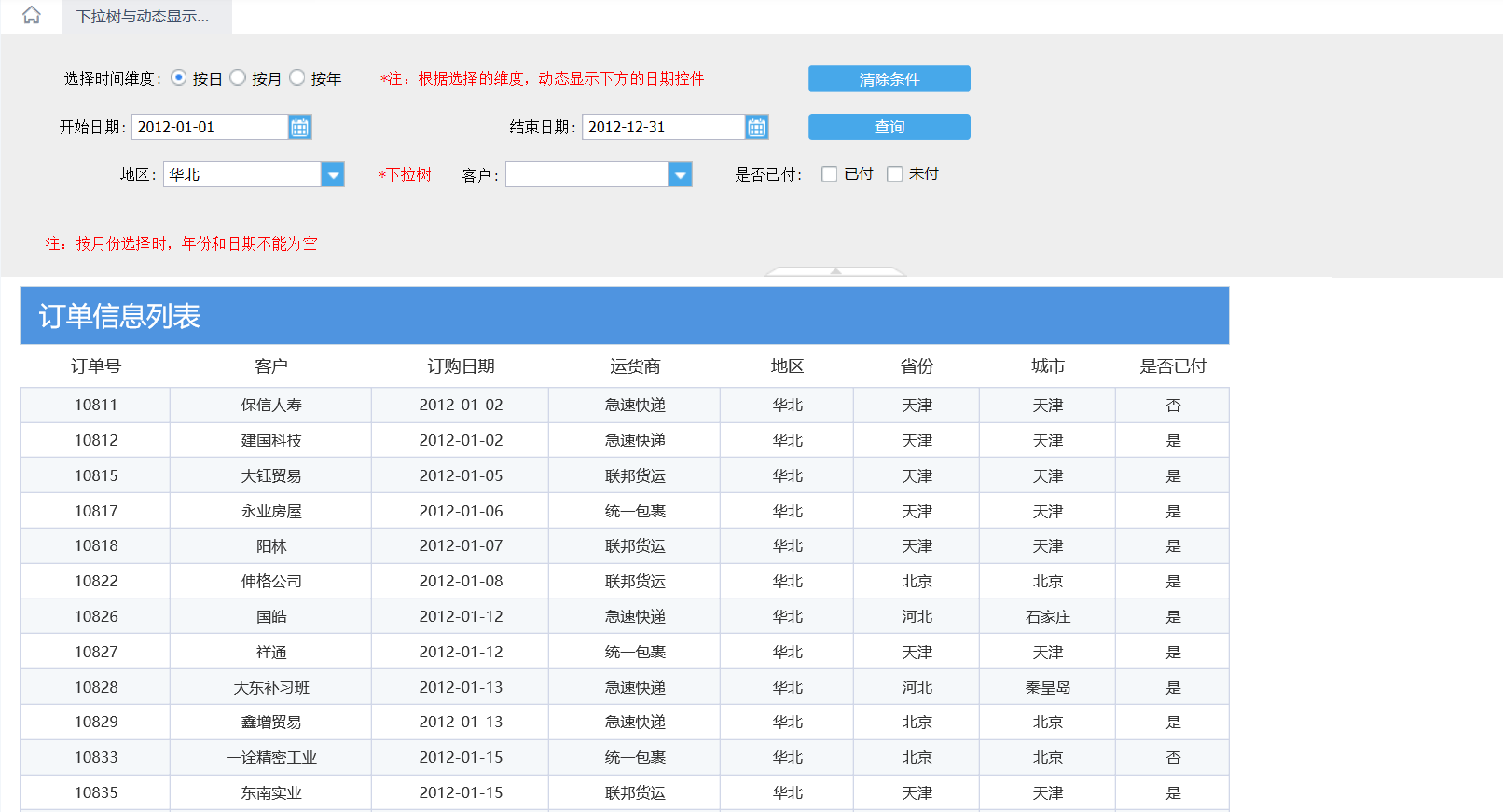Image resolution: width=1503 pixels, height=812 pixels.
Task: Click customer 永业房屋 cell
Action: click(271, 511)
